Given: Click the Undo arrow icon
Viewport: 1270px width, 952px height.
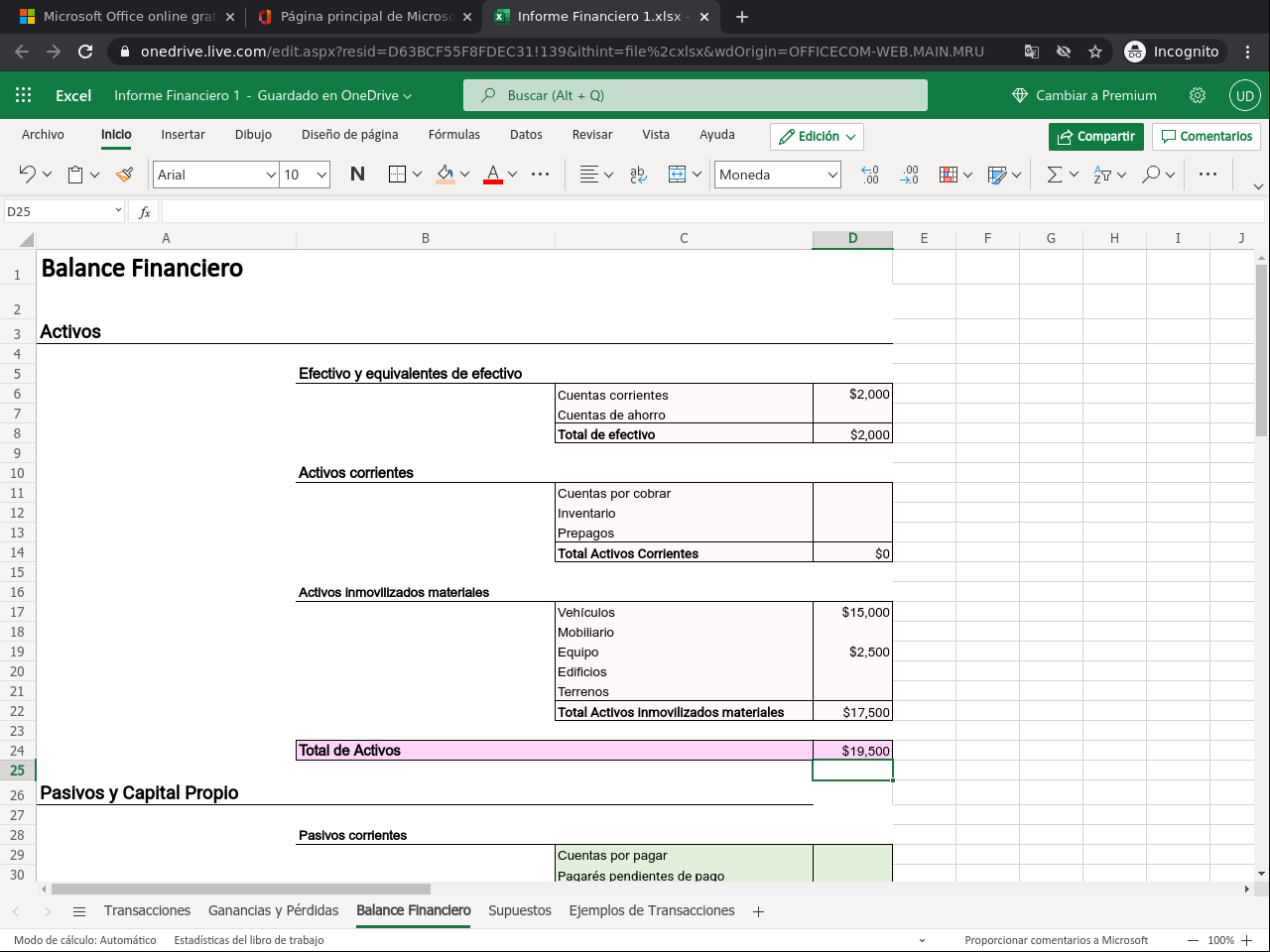Looking at the screenshot, I should 27,175.
